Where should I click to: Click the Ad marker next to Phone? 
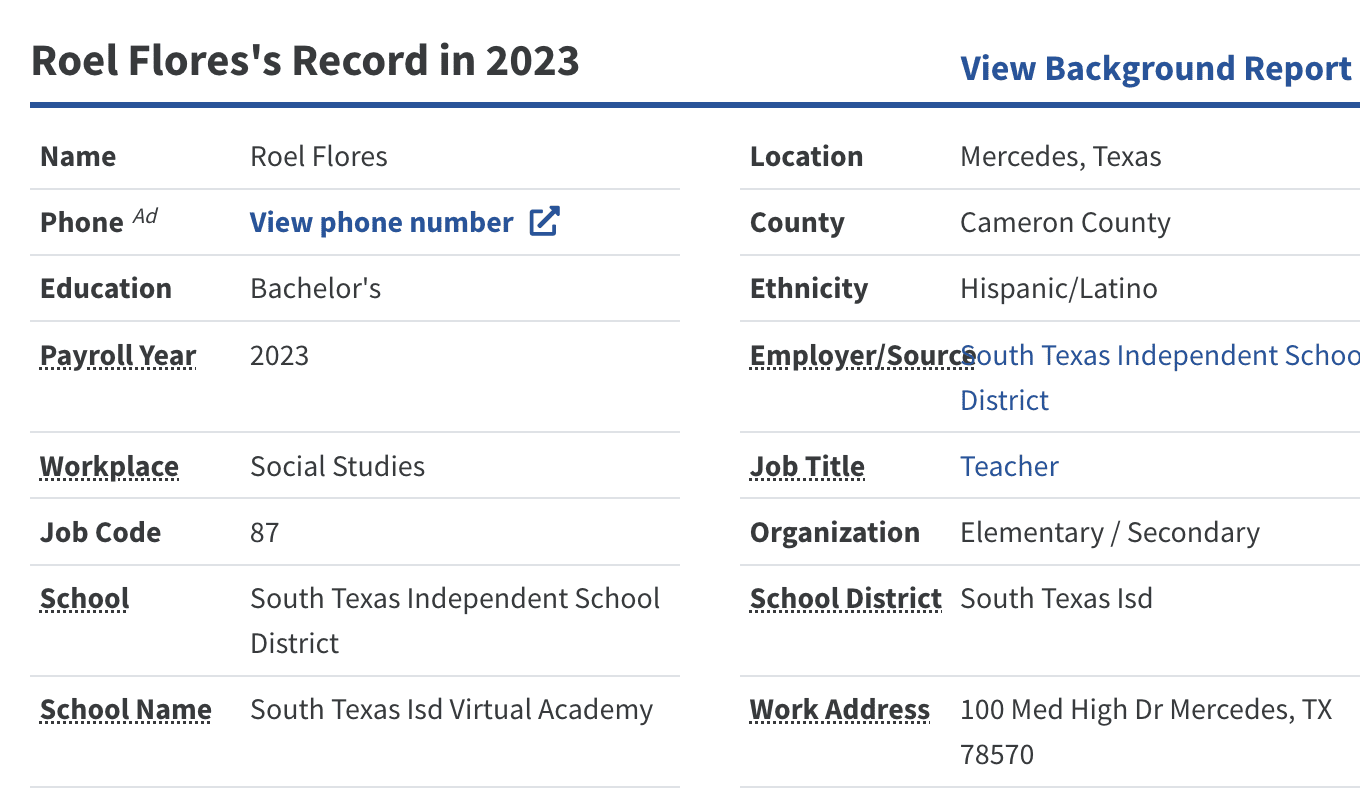[145, 216]
